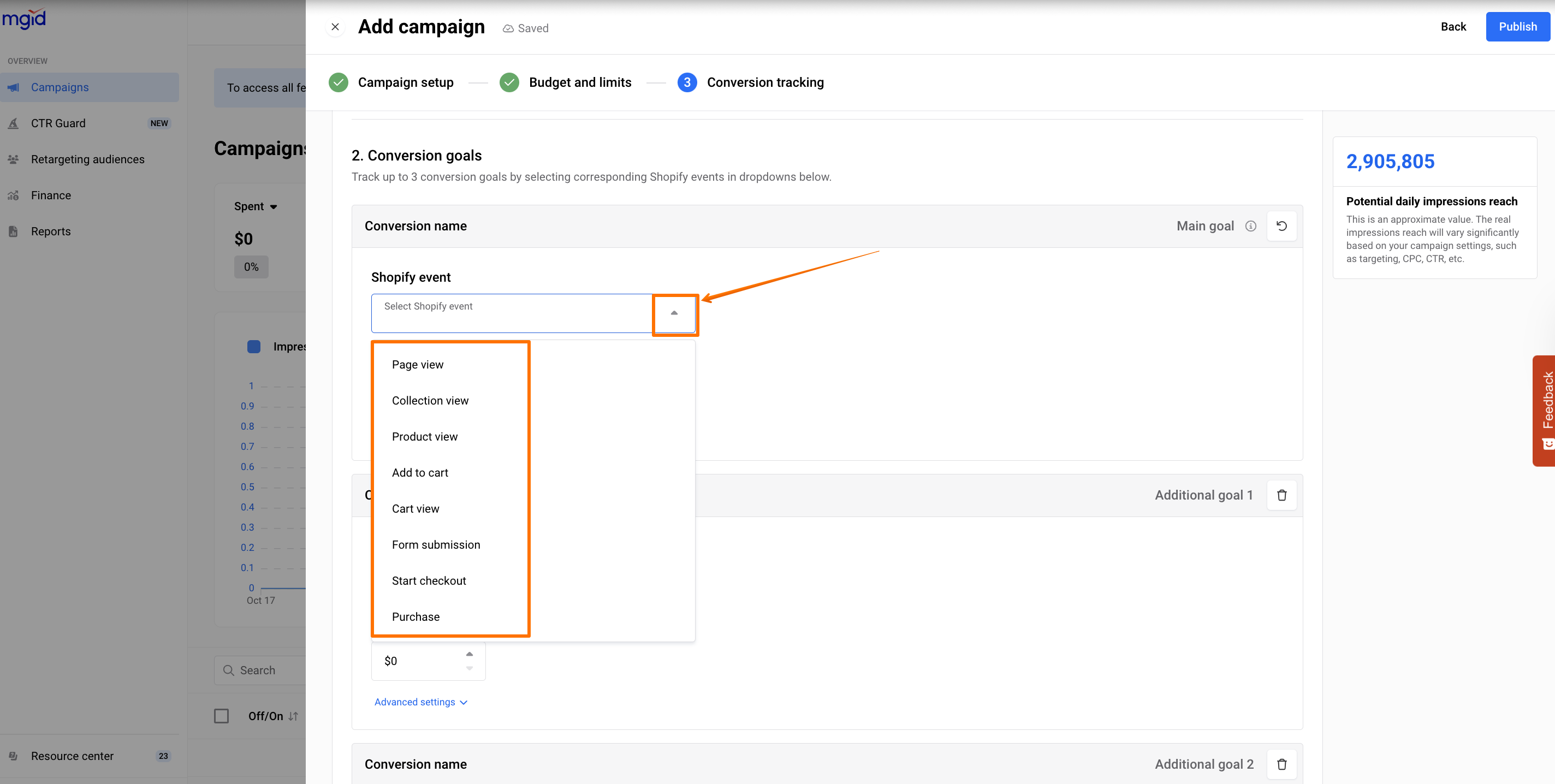Tick the Off/On column checkbox
Screen dimensions: 1555x784
pos(222,716)
